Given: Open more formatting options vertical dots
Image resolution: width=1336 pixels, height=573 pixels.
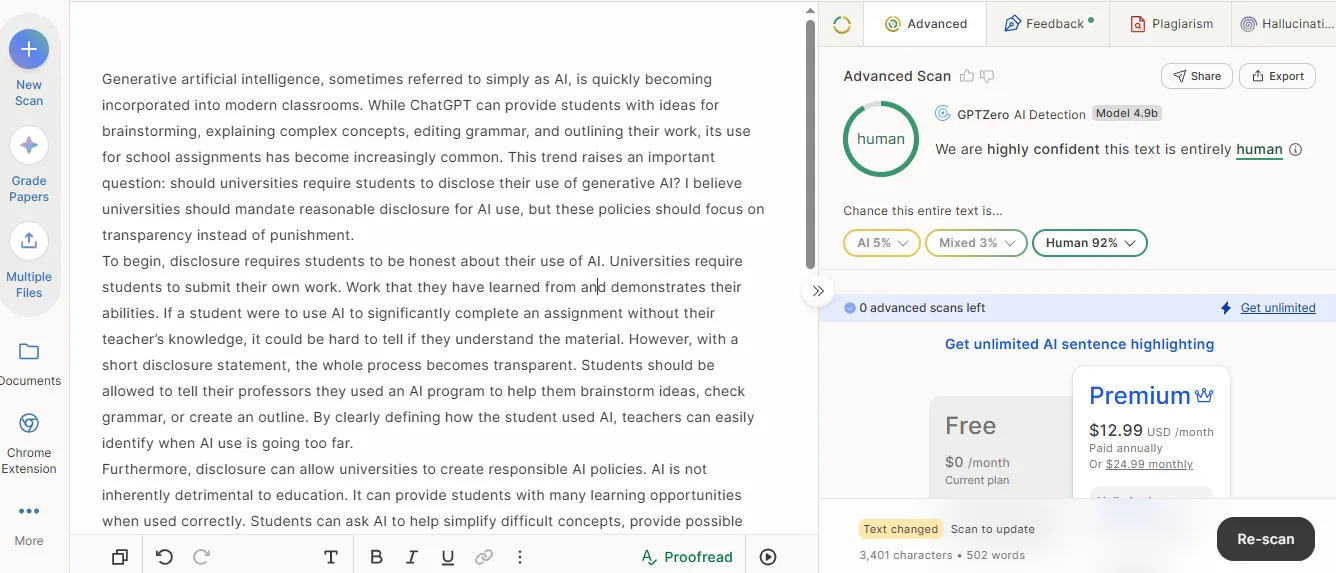Looking at the screenshot, I should click(520, 557).
